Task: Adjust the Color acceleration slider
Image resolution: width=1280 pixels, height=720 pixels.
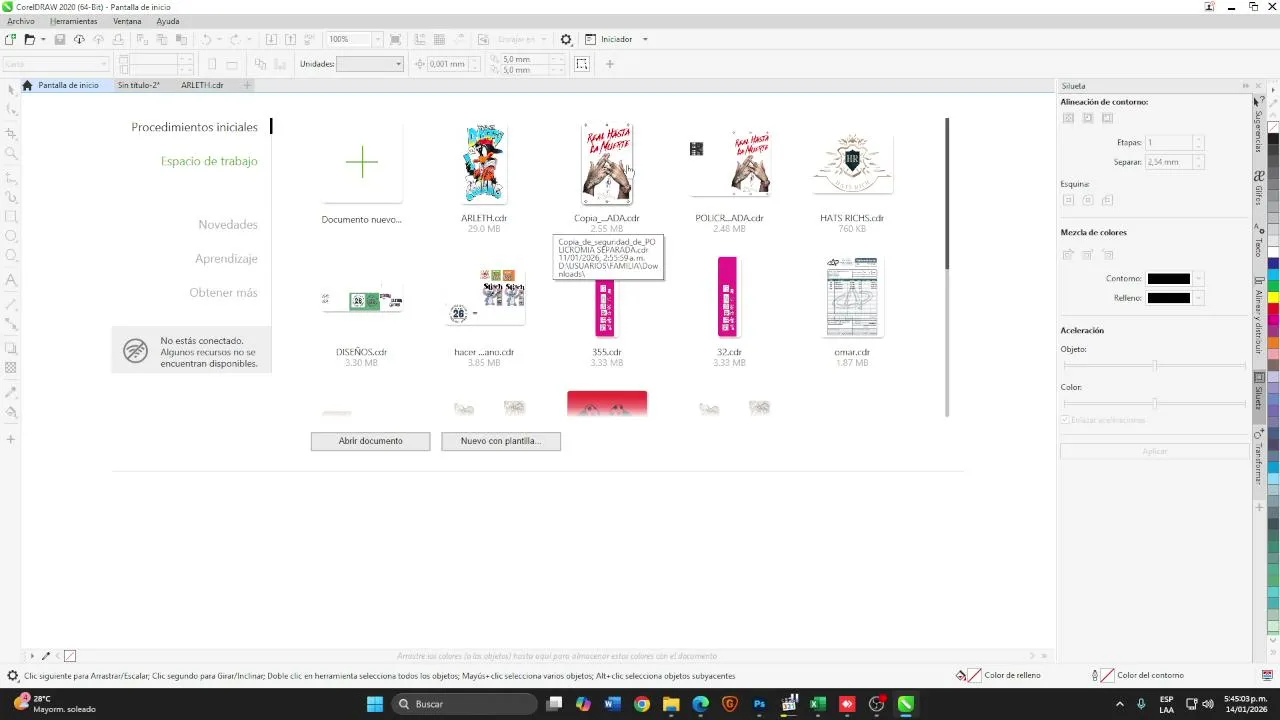Action: (x=1155, y=404)
